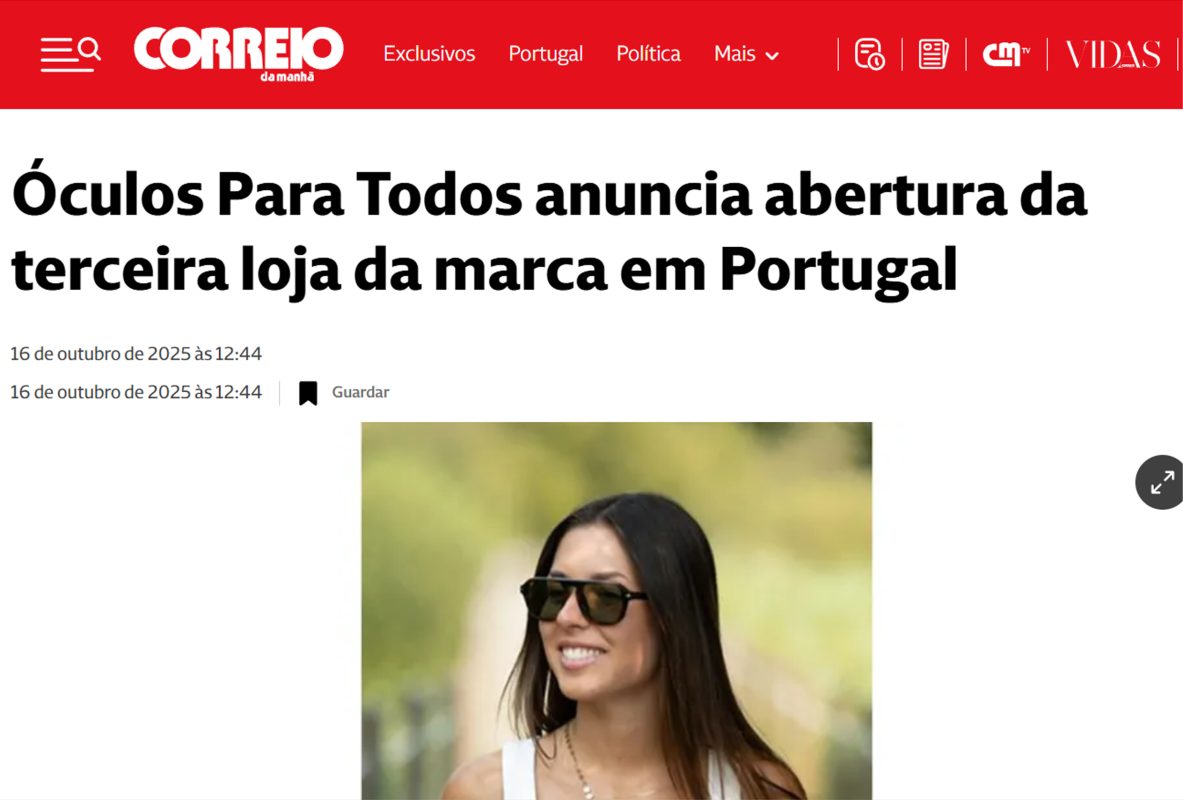Open the hamburger menu with search
Image resolution: width=1183 pixels, height=800 pixels.
[70, 54]
